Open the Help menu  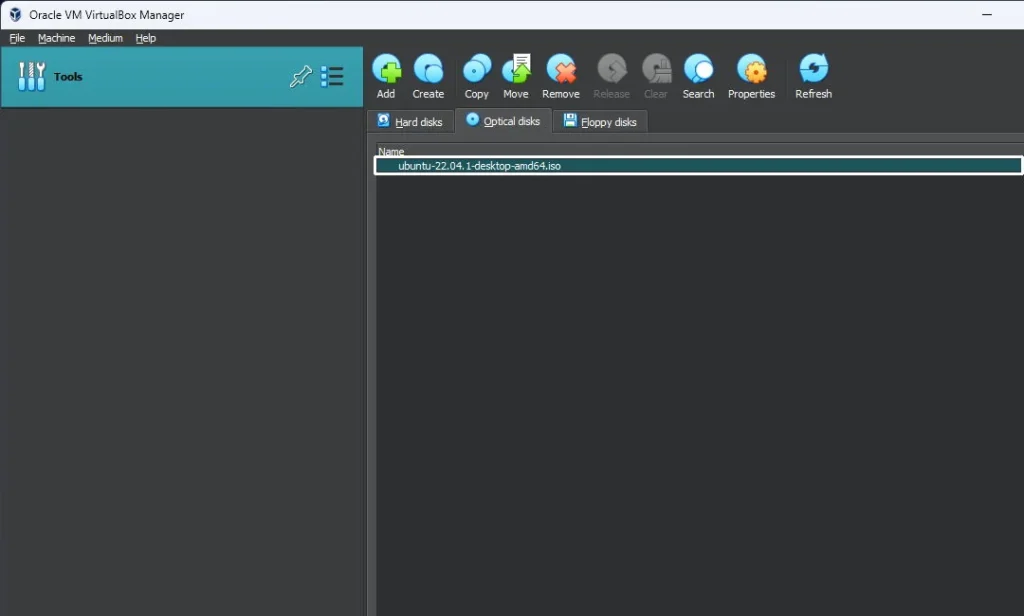[146, 38]
